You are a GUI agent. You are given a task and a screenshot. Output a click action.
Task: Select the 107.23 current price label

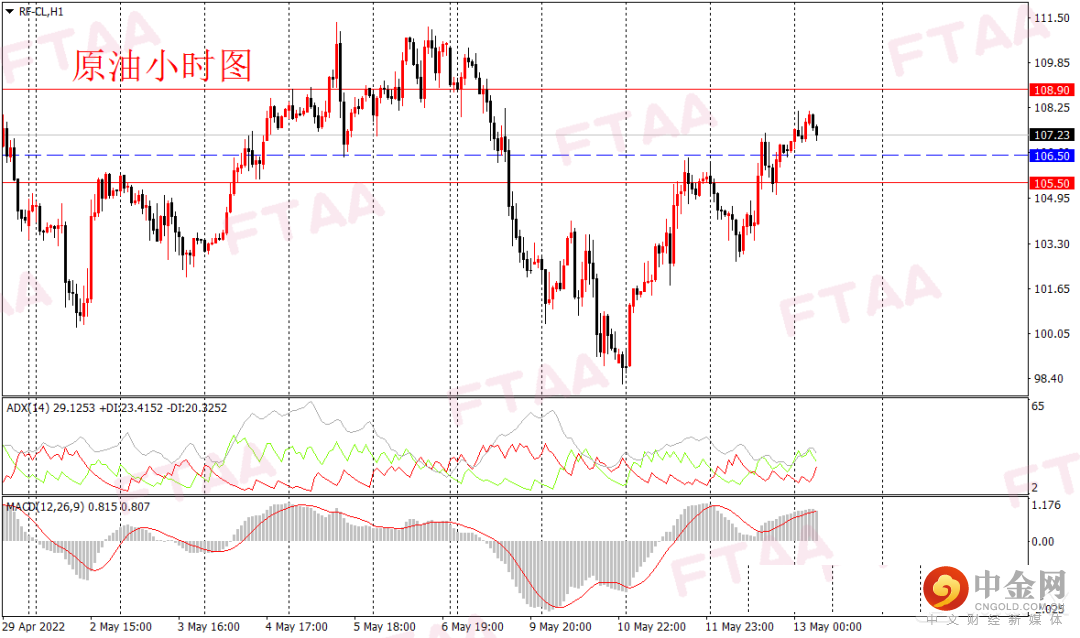pyautogui.click(x=1052, y=135)
